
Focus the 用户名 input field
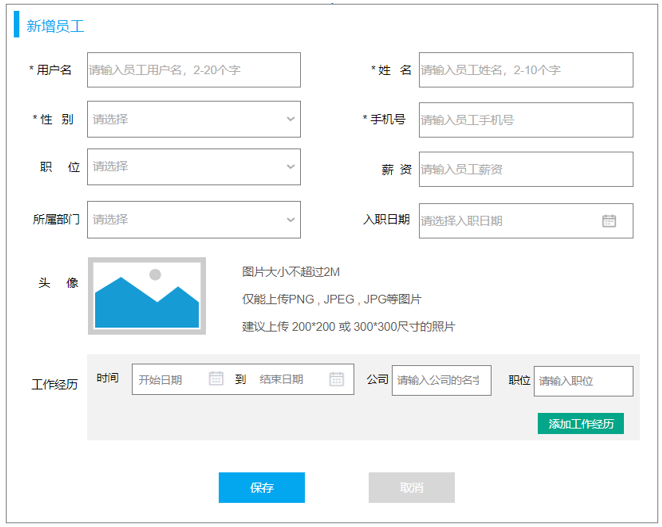click(194, 70)
